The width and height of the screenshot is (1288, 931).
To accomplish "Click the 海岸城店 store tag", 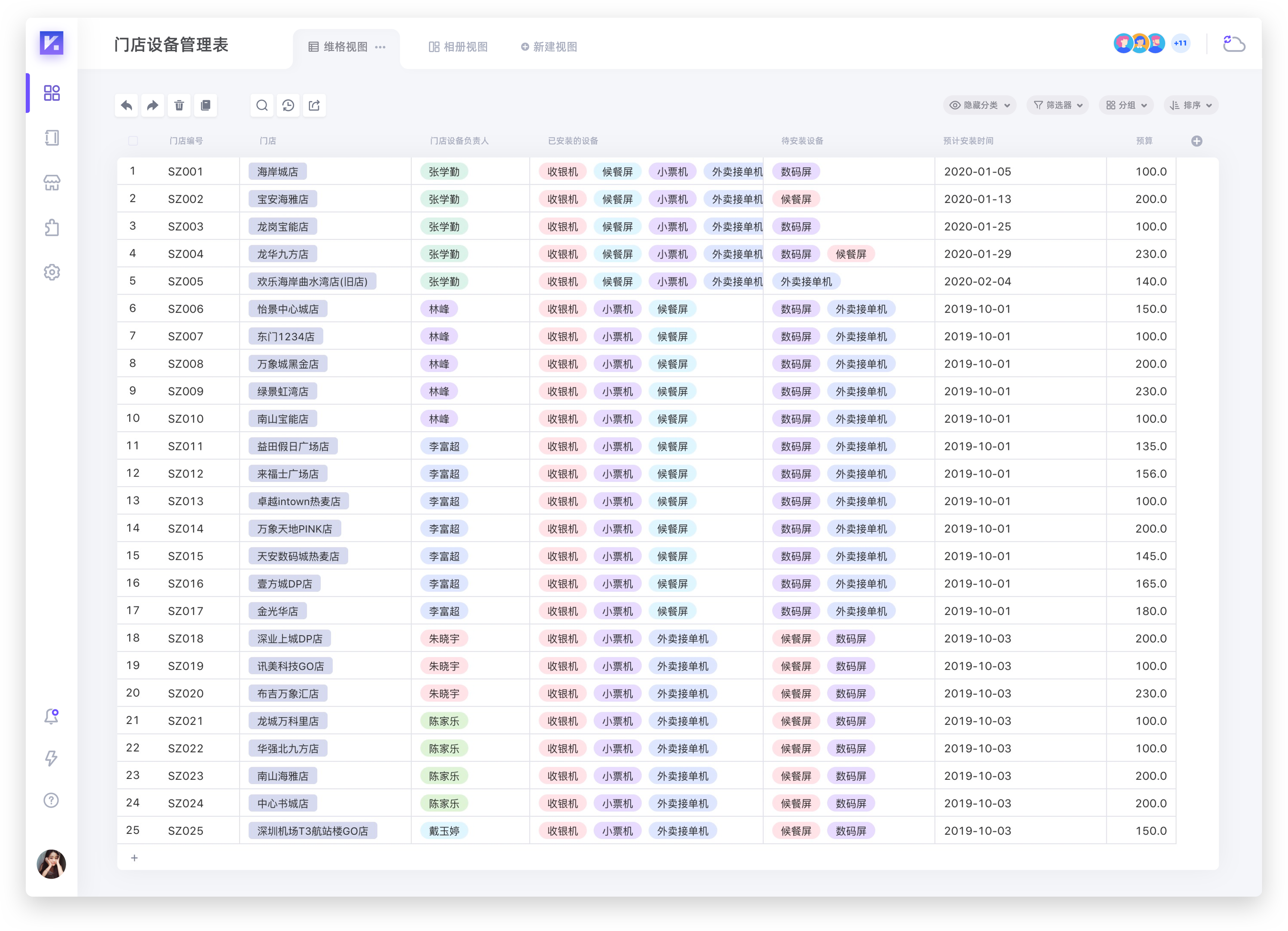I will tap(277, 171).
